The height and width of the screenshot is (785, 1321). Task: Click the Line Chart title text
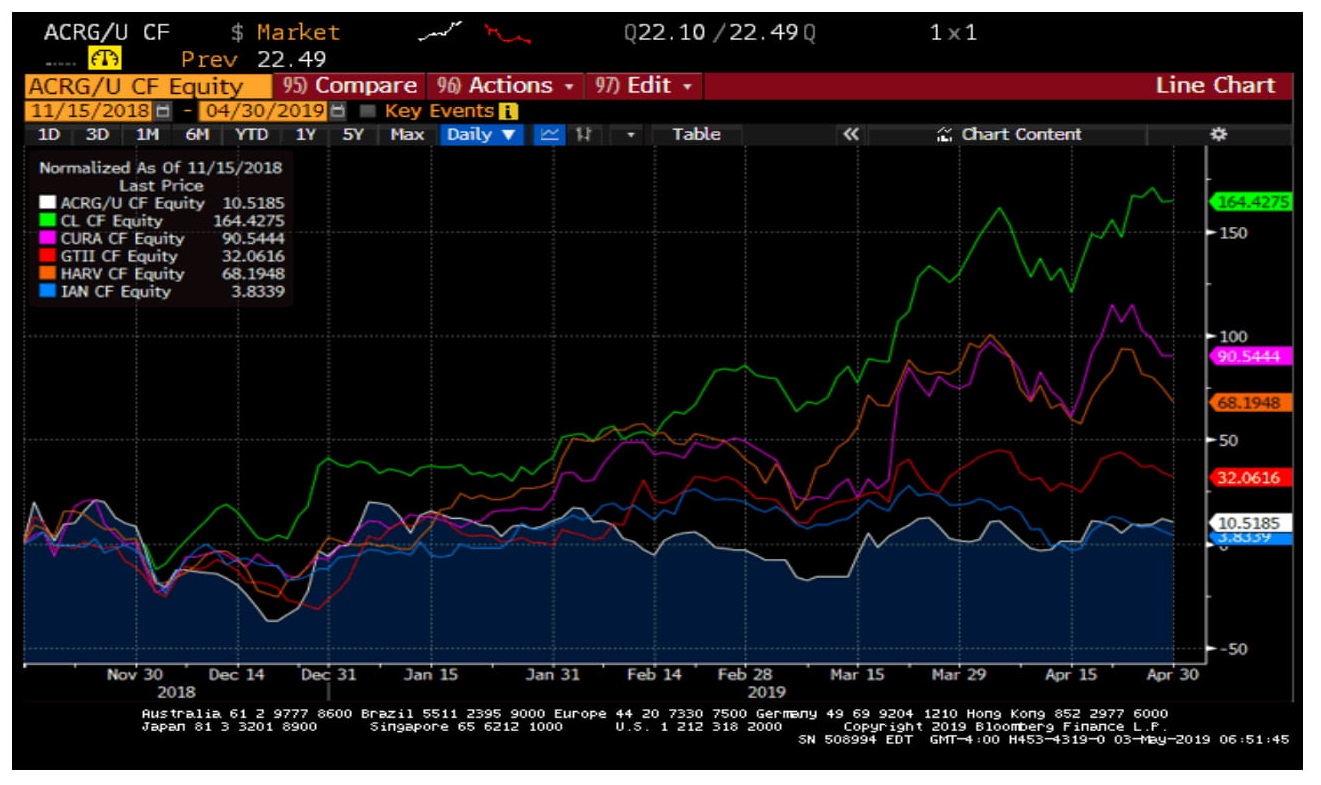tap(1215, 86)
